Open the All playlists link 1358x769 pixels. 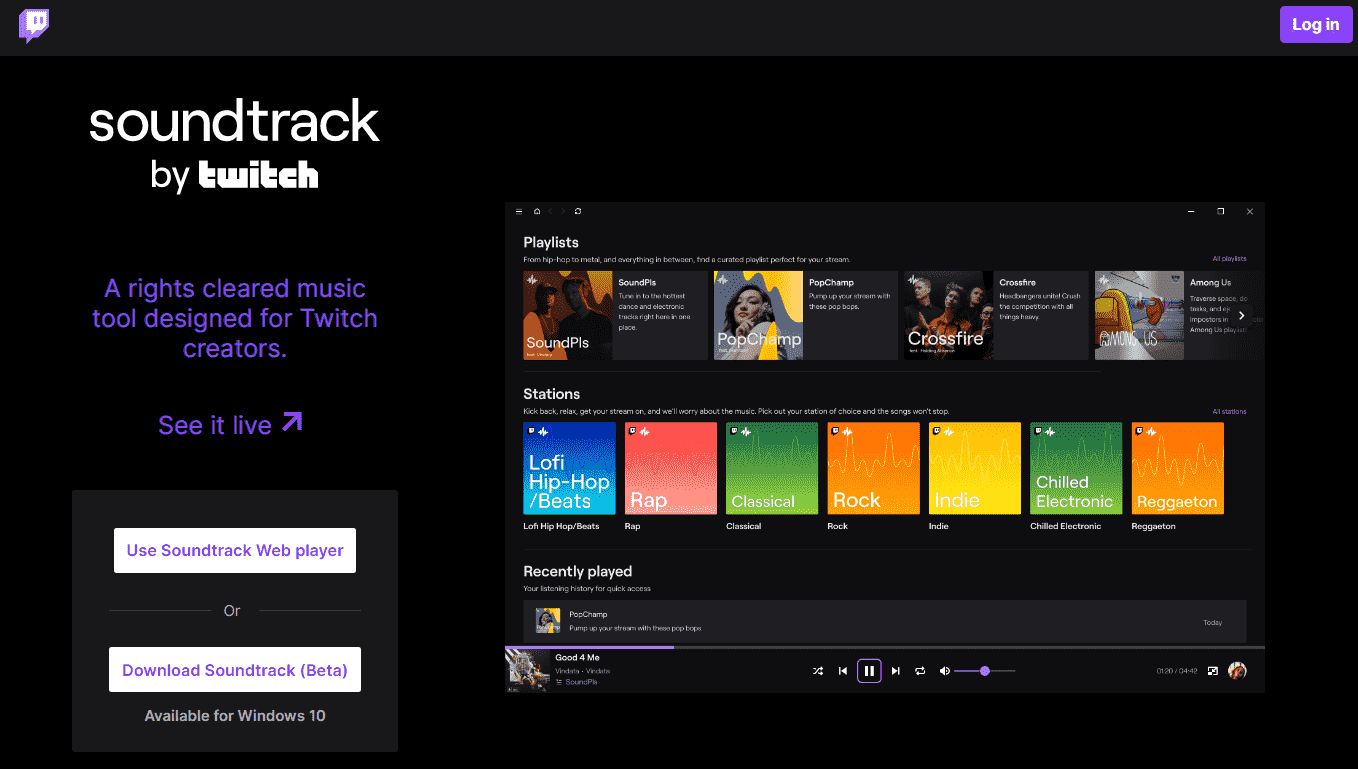click(1229, 259)
